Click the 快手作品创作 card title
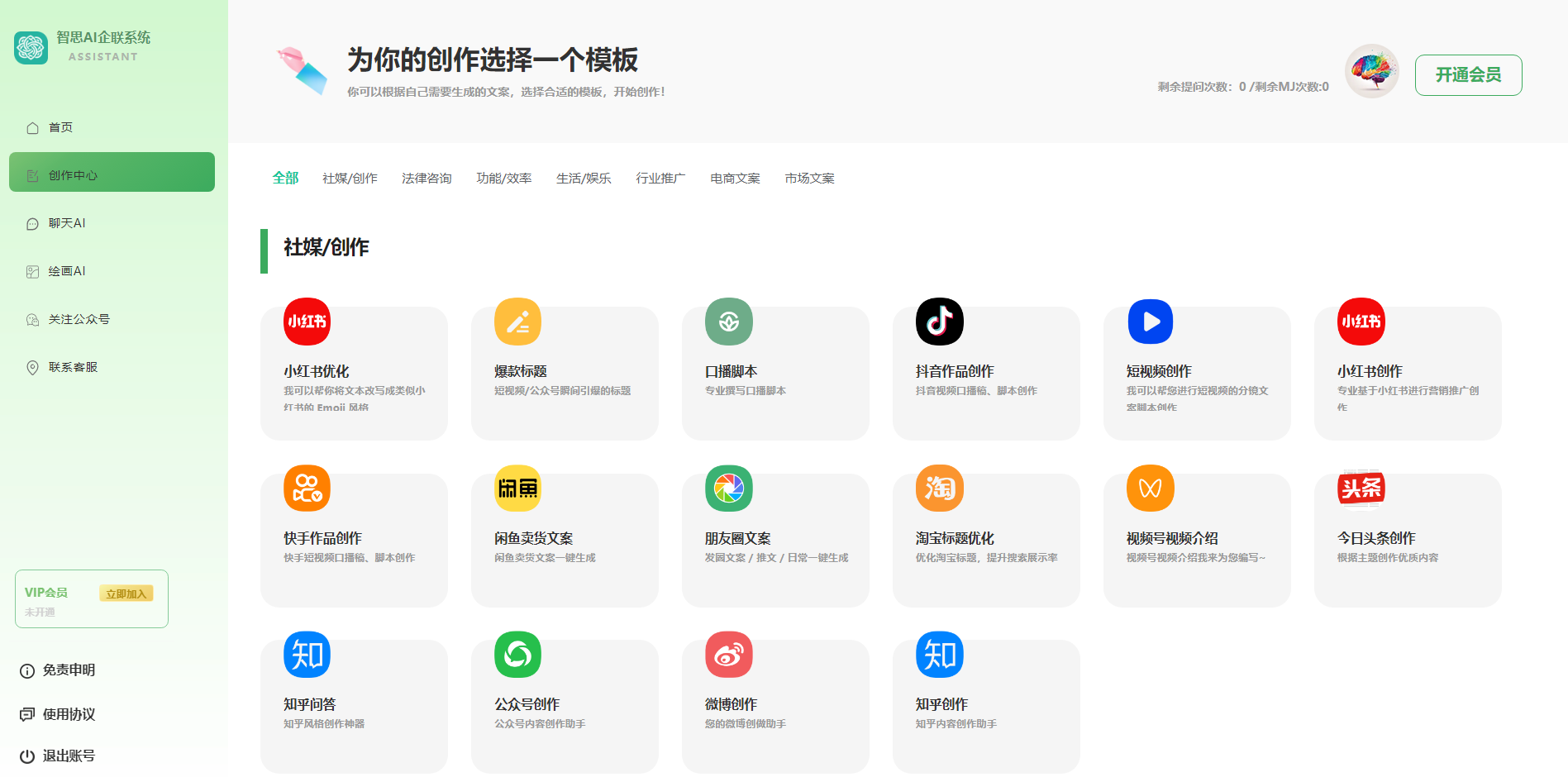 click(322, 538)
